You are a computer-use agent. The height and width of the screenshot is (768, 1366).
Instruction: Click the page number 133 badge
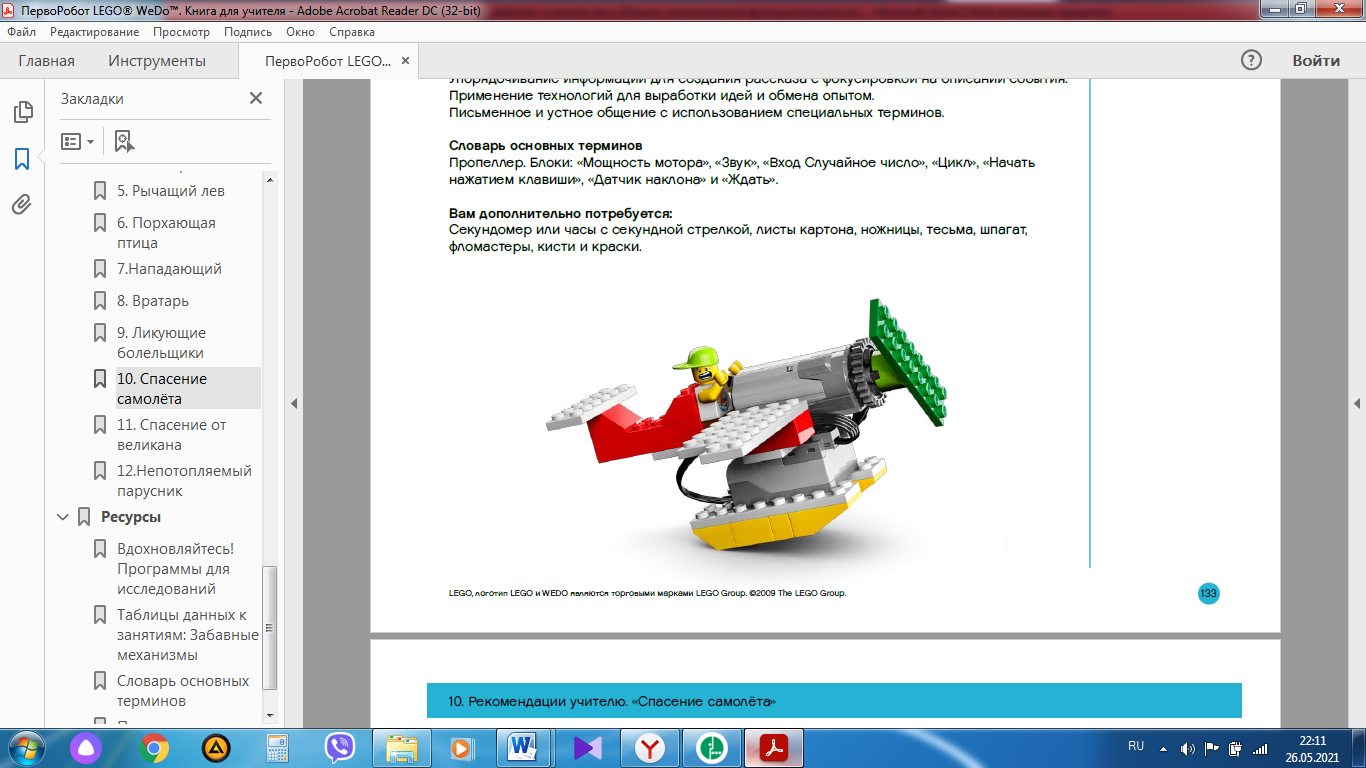1208,594
